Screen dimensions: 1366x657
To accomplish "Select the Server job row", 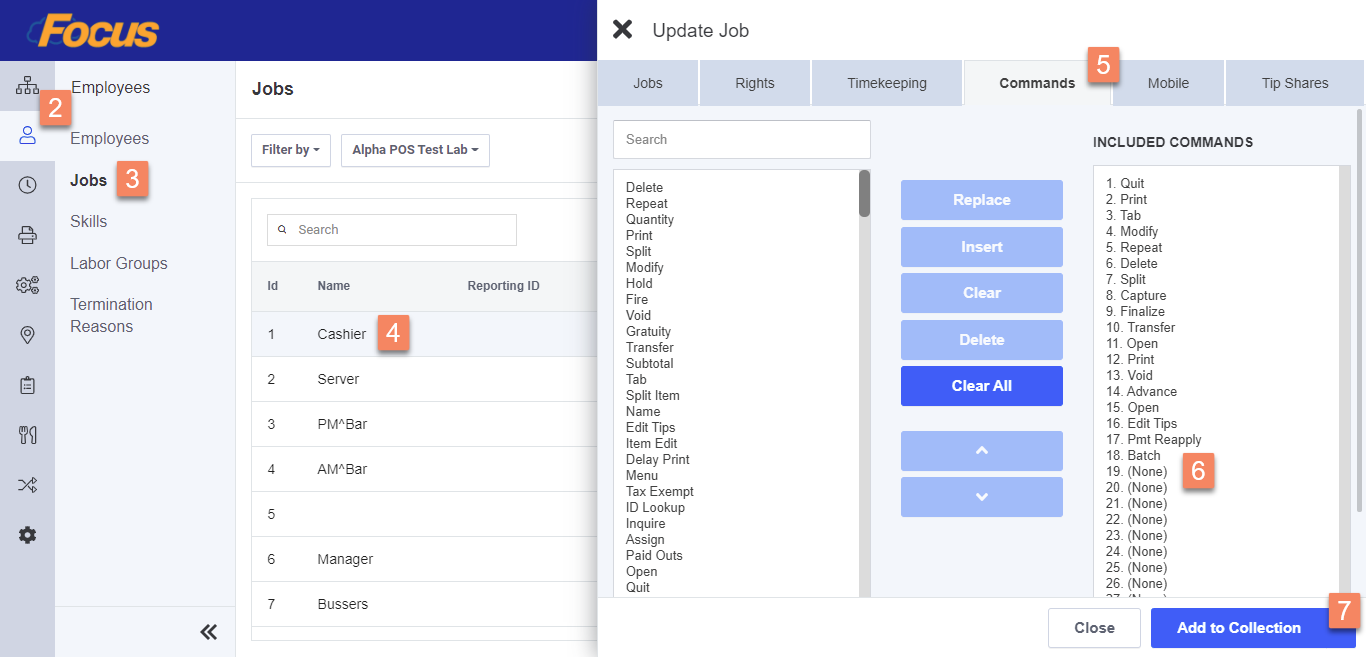I will tap(424, 379).
